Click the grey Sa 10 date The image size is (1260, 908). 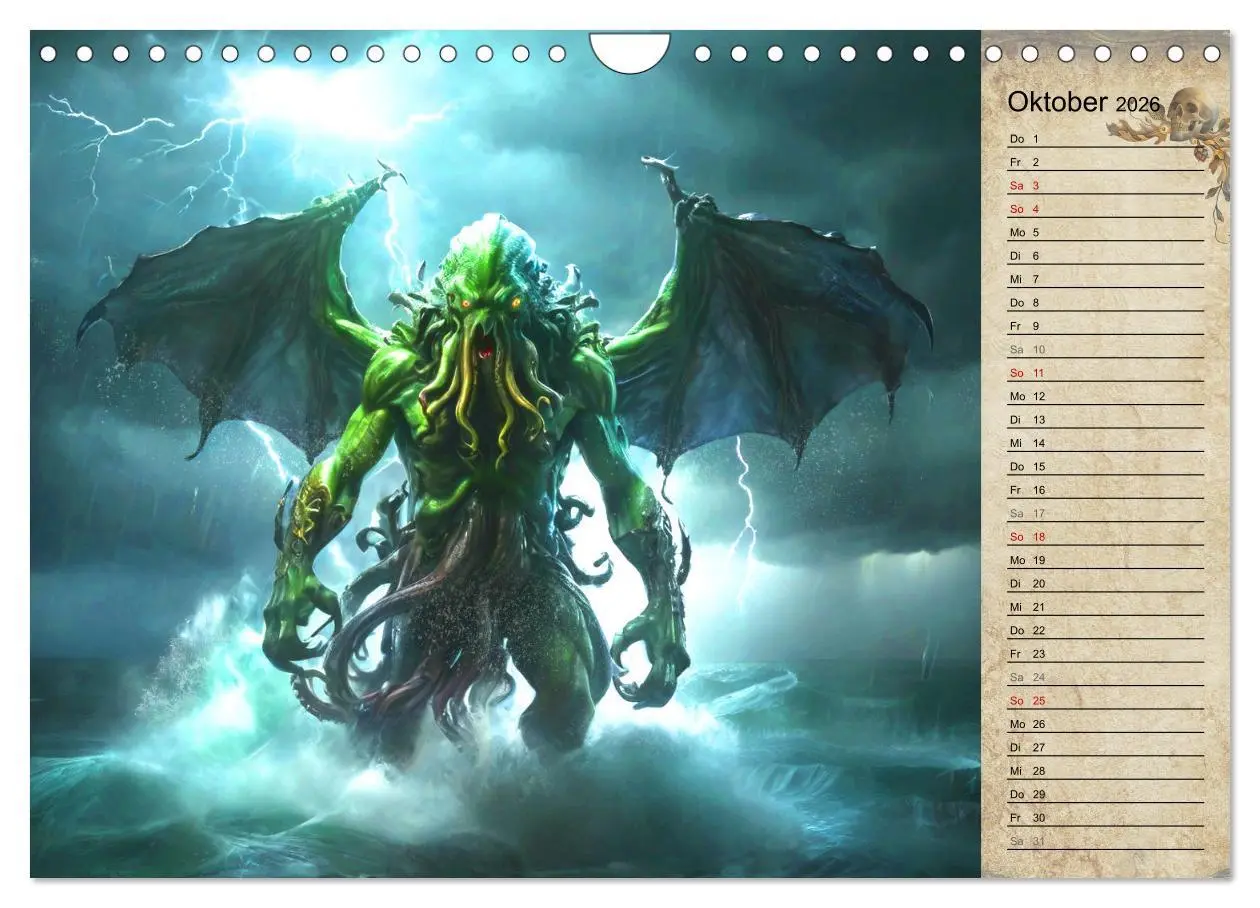[1027, 350]
